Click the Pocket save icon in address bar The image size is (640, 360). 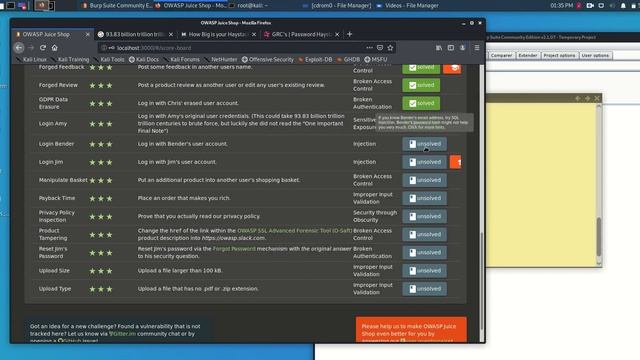coord(380,48)
